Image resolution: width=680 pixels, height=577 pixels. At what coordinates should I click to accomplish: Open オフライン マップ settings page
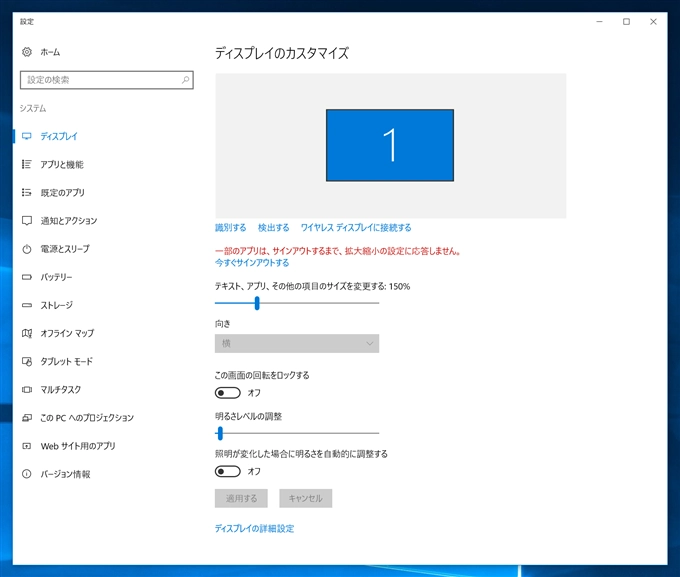[x=67, y=333]
